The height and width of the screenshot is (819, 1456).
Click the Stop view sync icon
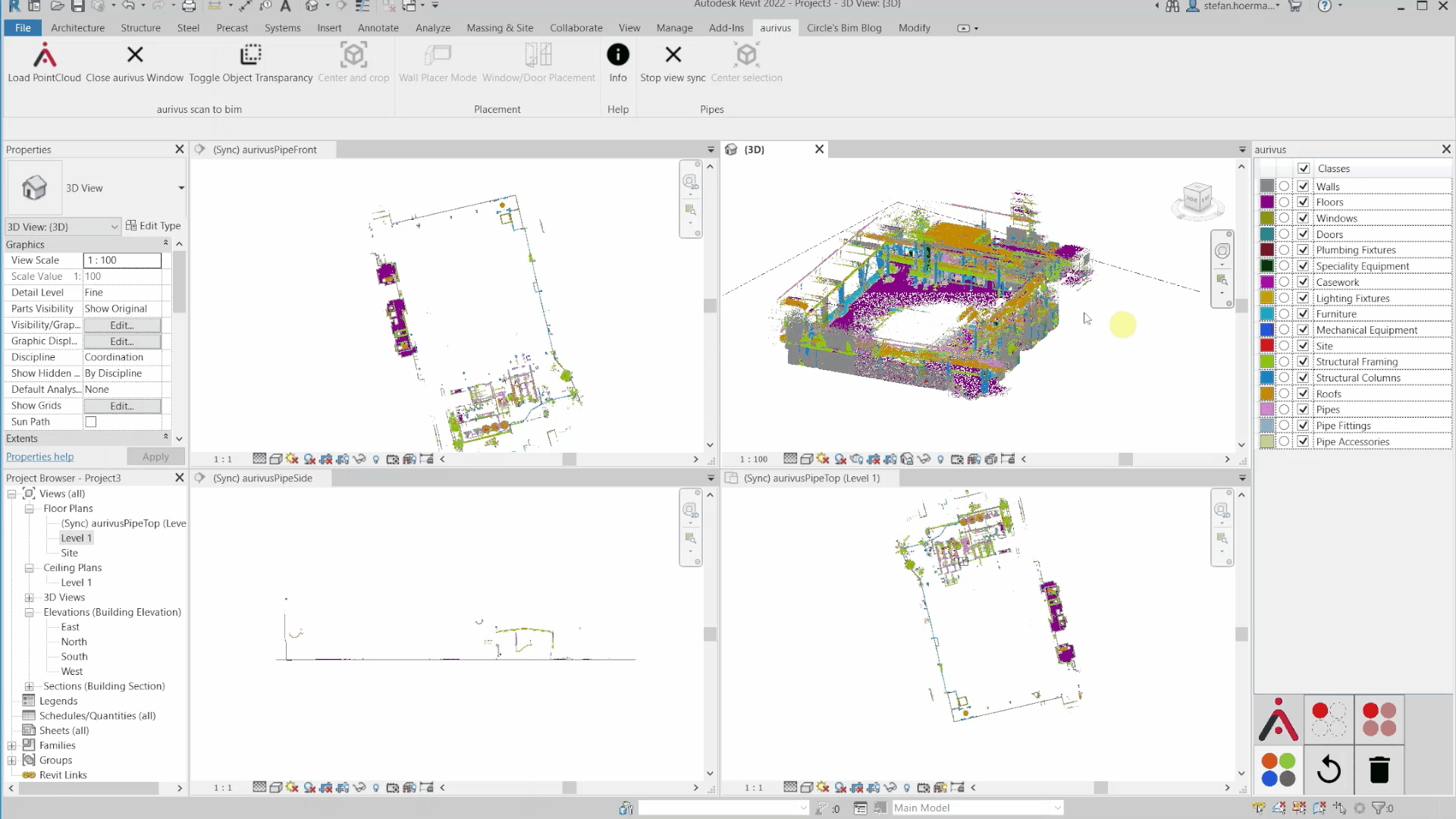tap(672, 55)
